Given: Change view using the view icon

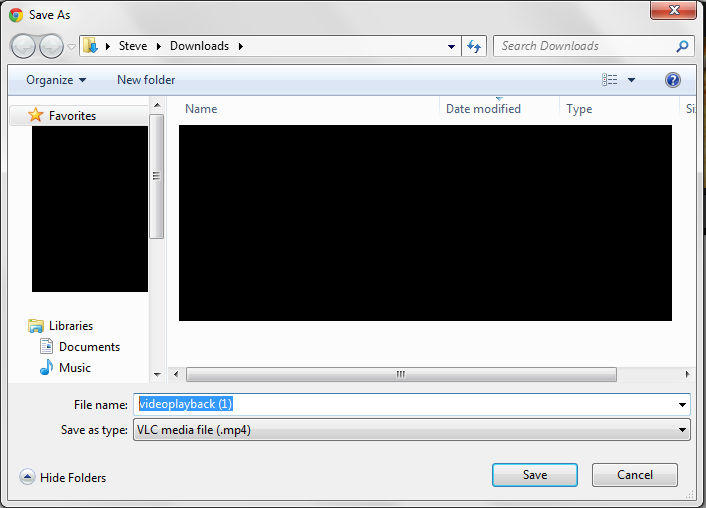Looking at the screenshot, I should pos(610,80).
